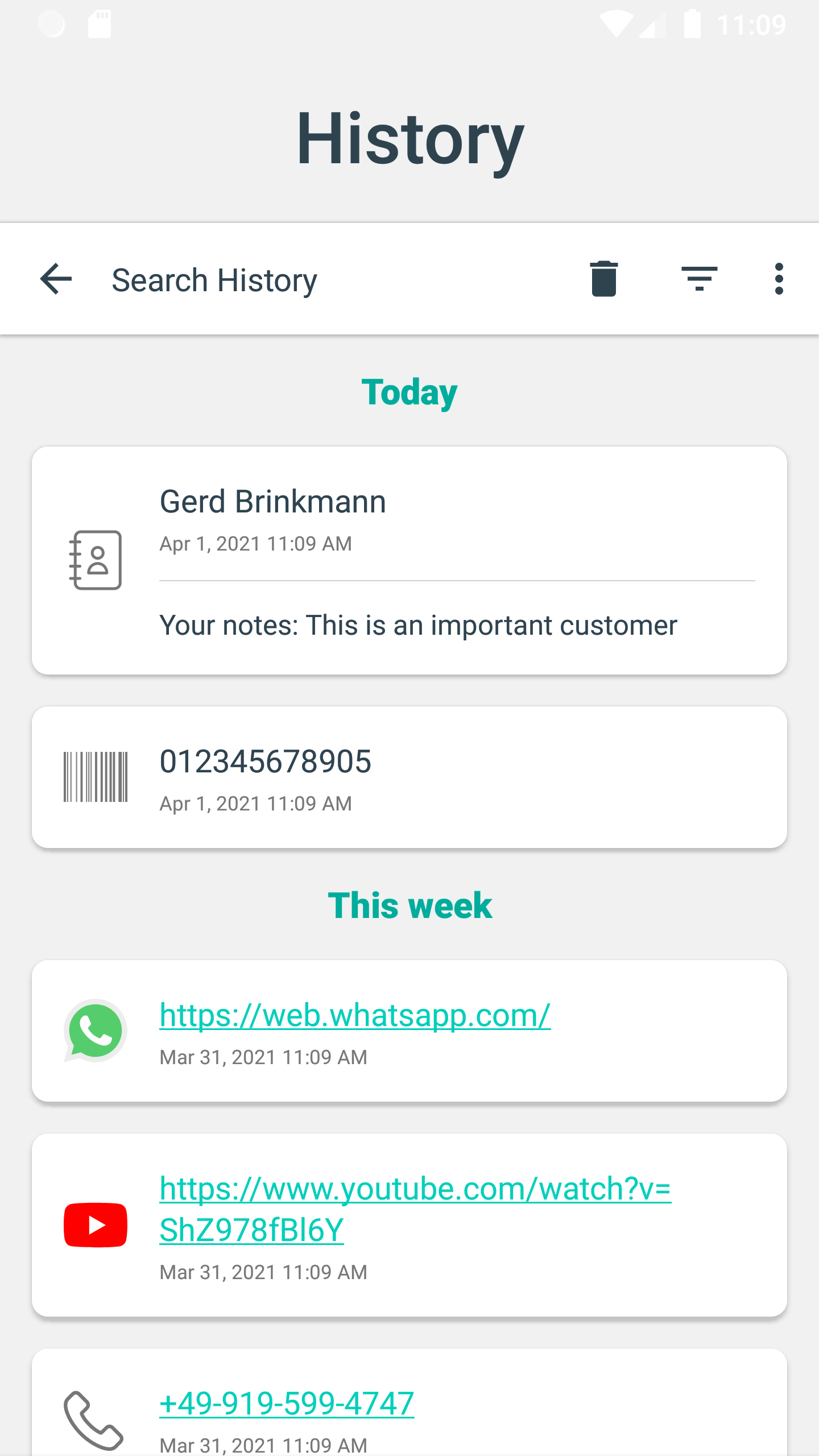Open the web.whatsapp.com link
The width and height of the screenshot is (819, 1456).
355,1015
